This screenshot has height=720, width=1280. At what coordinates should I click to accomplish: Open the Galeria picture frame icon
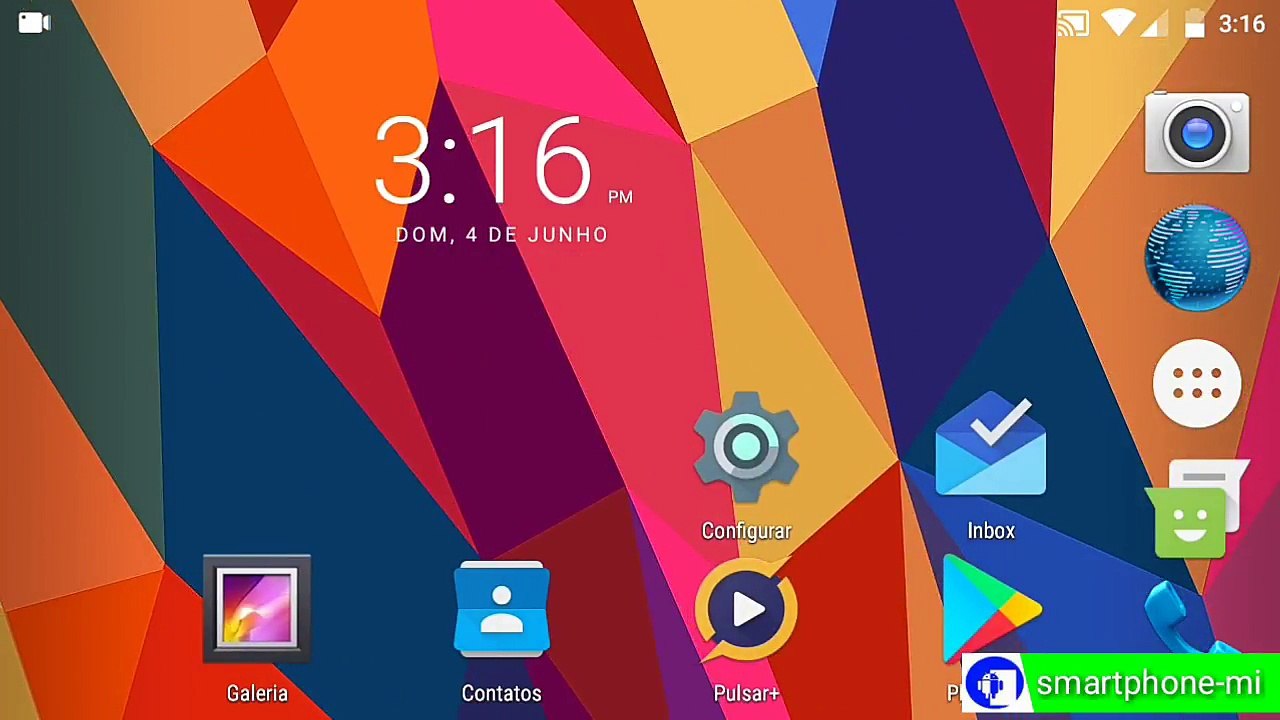click(257, 609)
